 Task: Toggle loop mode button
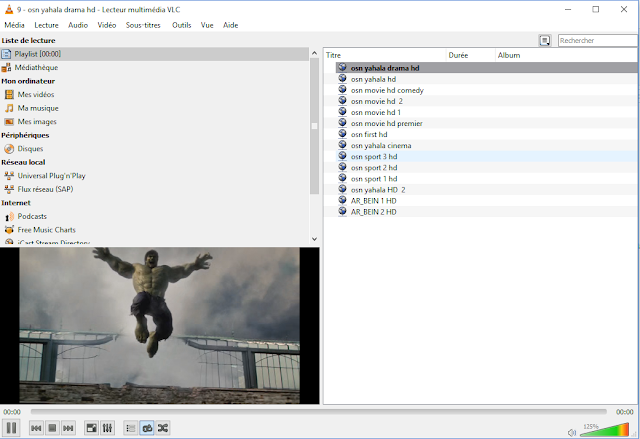[147, 428]
